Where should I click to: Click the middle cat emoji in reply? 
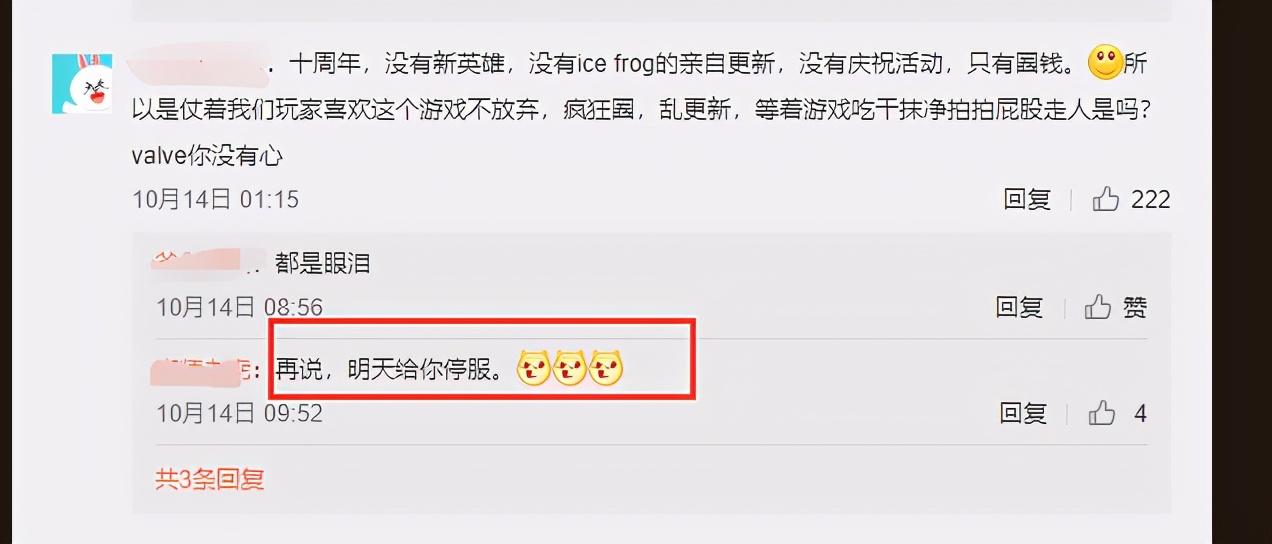pyautogui.click(x=570, y=369)
